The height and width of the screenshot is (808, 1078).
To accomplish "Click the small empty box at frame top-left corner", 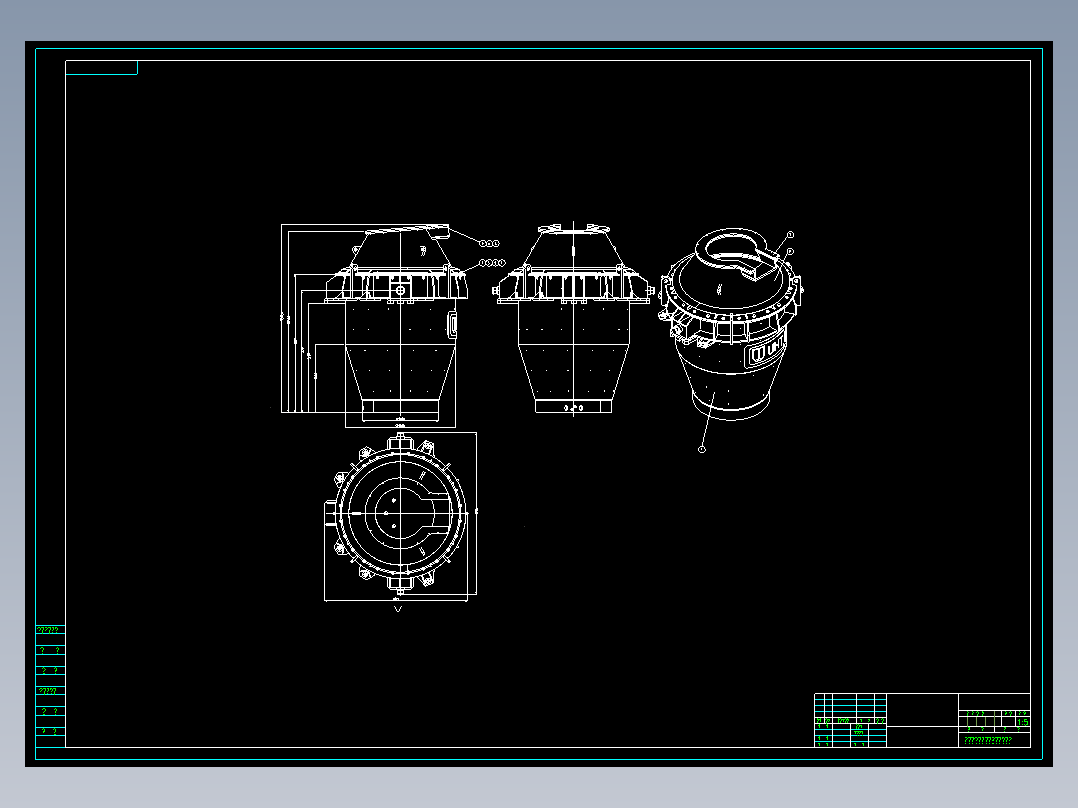I will pos(102,67).
